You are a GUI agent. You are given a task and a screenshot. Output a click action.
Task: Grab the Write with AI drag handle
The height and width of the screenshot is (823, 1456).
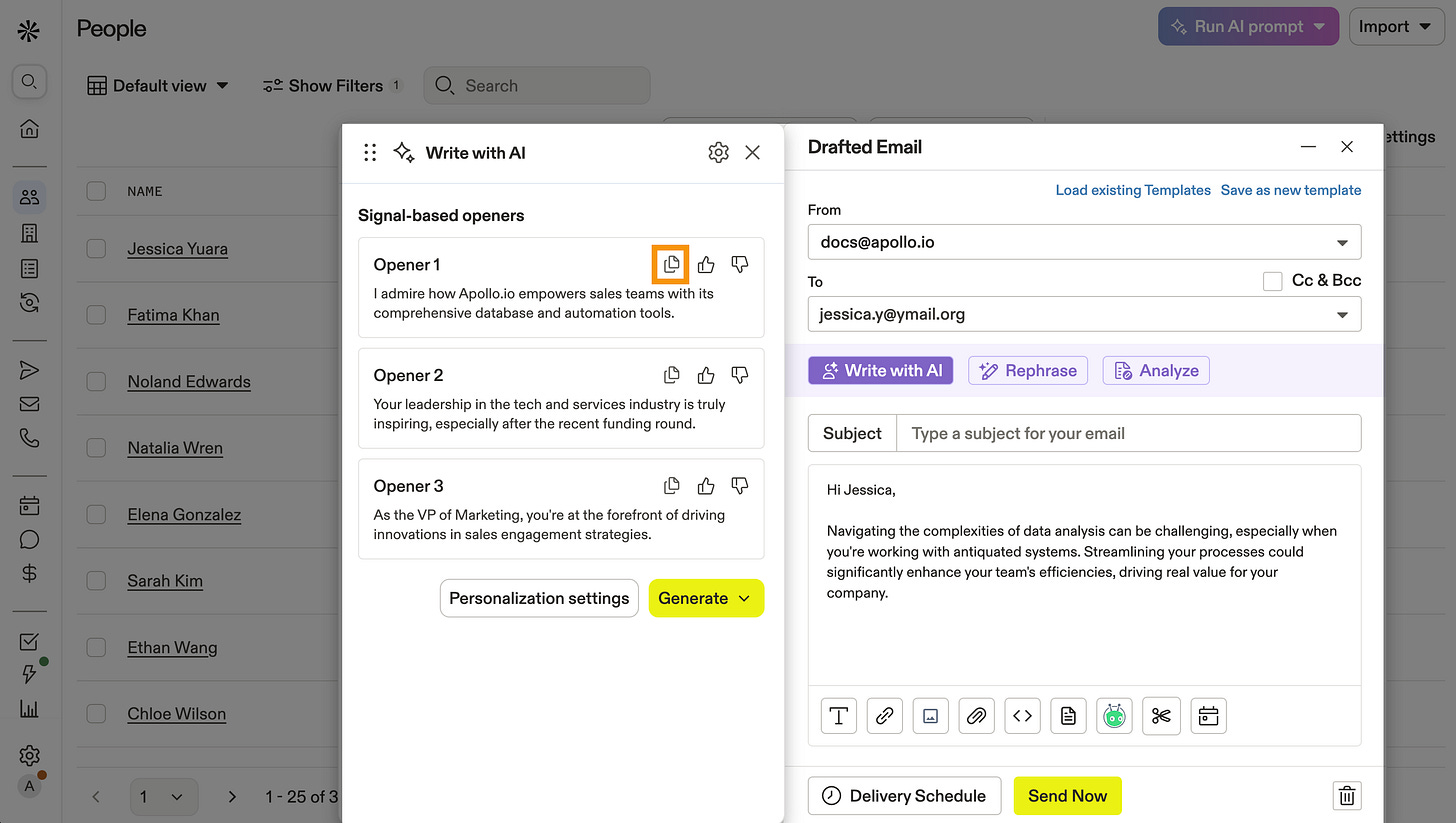[370, 152]
